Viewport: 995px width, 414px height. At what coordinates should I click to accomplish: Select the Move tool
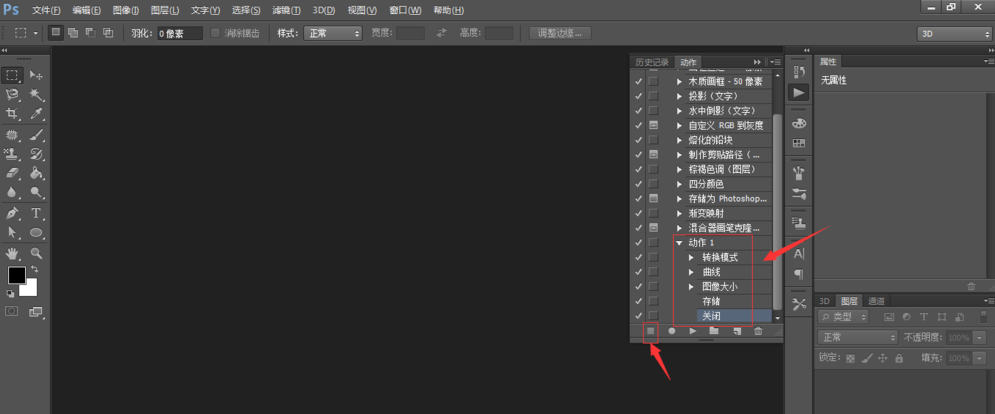point(37,75)
